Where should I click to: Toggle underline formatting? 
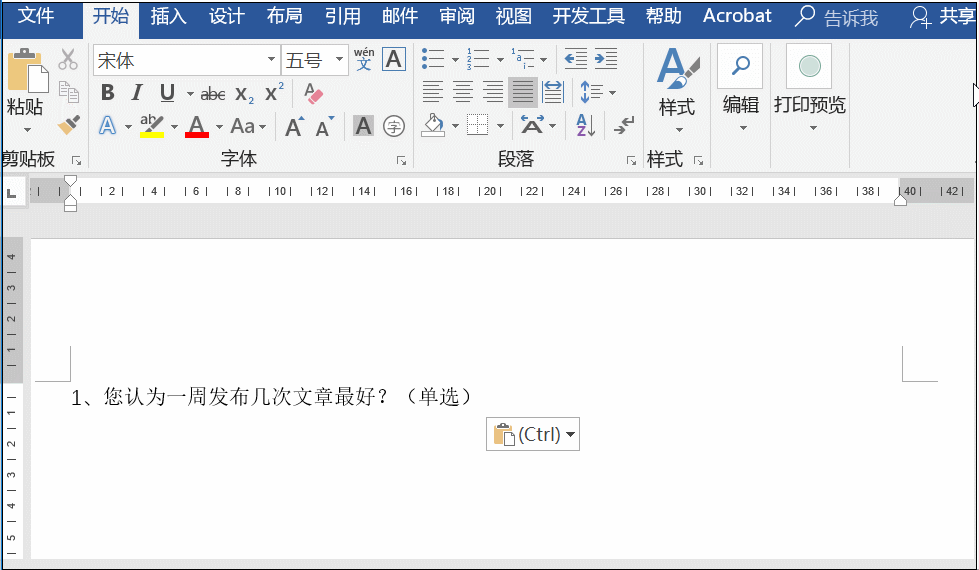[167, 93]
